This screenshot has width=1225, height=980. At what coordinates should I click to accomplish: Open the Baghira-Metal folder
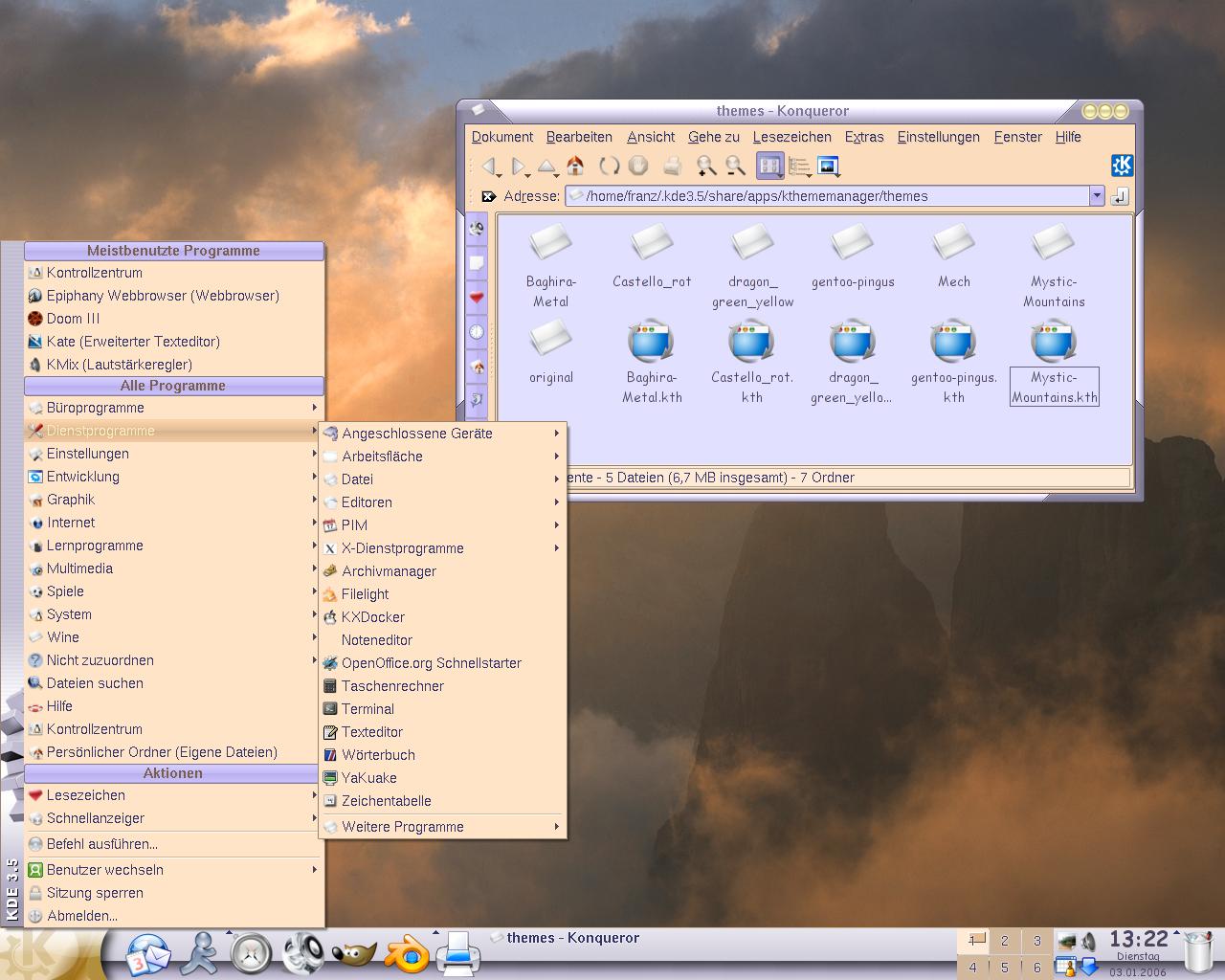click(551, 265)
